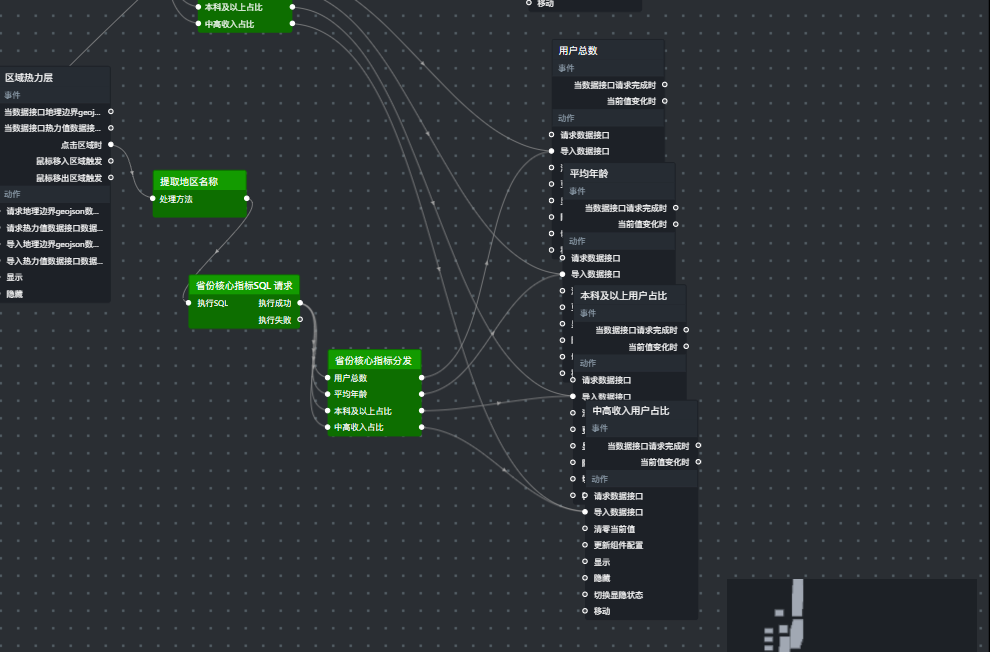The width and height of the screenshot is (990, 652).
Task: Select the 区域热力层 node title
Action: pyautogui.click(x=29, y=78)
